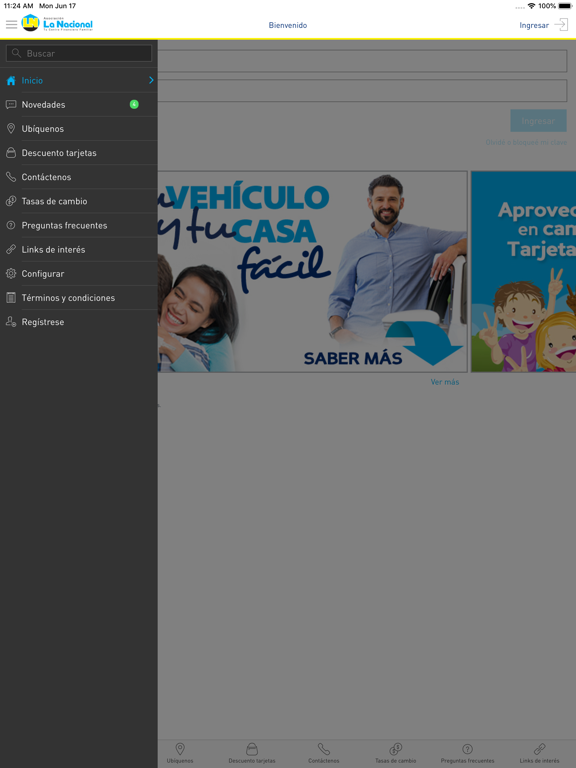Click the first login input field
576x768 pixels.
(x=362, y=61)
